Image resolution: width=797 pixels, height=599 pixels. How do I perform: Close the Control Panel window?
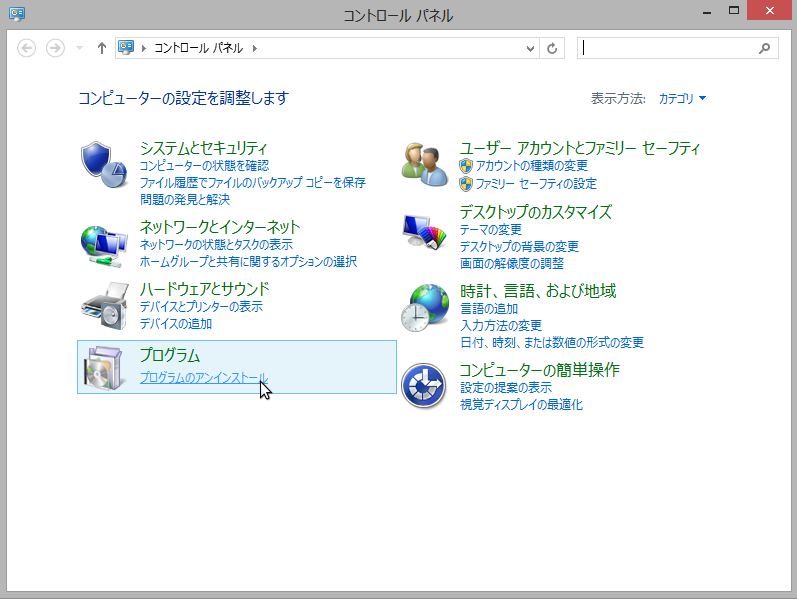pyautogui.click(x=770, y=11)
